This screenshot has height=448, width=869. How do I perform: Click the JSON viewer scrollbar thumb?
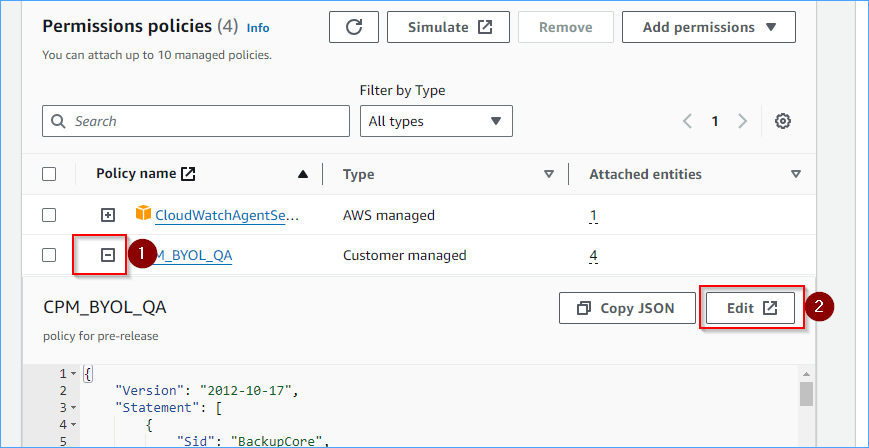[806, 394]
